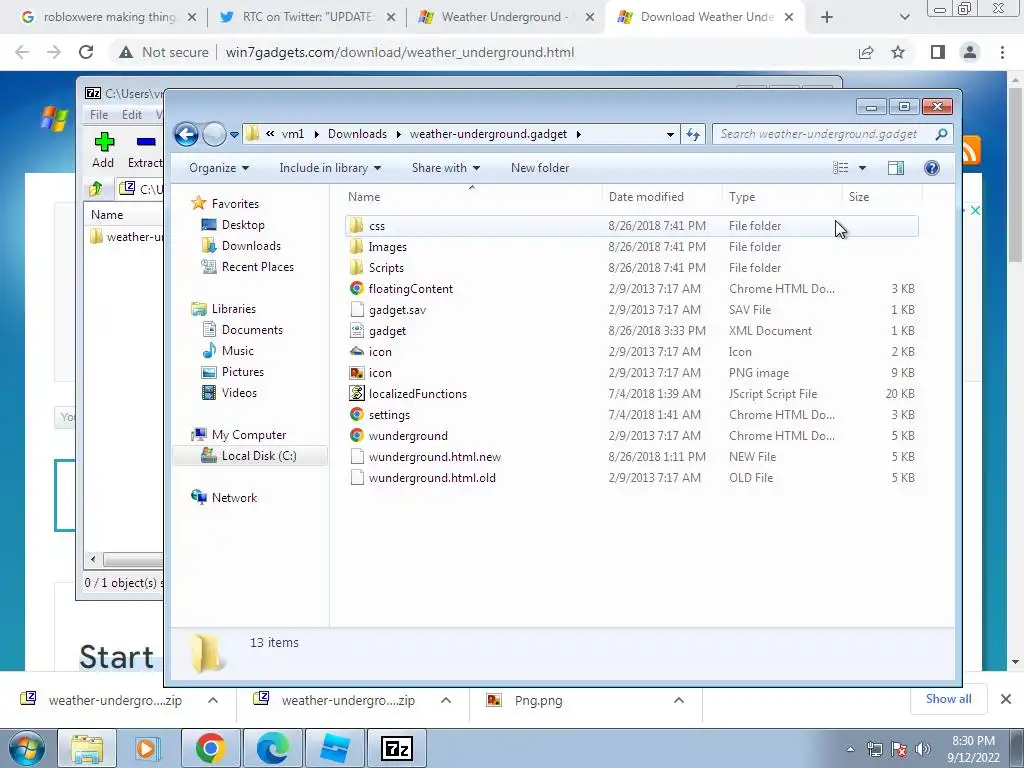Image resolution: width=1024 pixels, height=768 pixels.
Task: Open the Include in library dropdown
Action: pyautogui.click(x=330, y=168)
